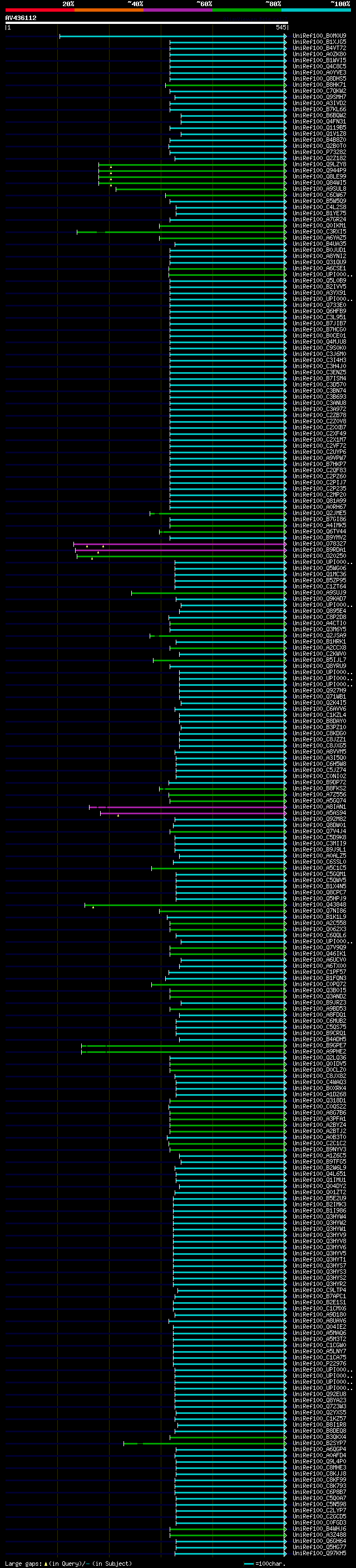Select hit label UniRef100_Q3HYS7
Image resolution: width=356 pixels, height=1568 pixels.
[x=319, y=1265]
